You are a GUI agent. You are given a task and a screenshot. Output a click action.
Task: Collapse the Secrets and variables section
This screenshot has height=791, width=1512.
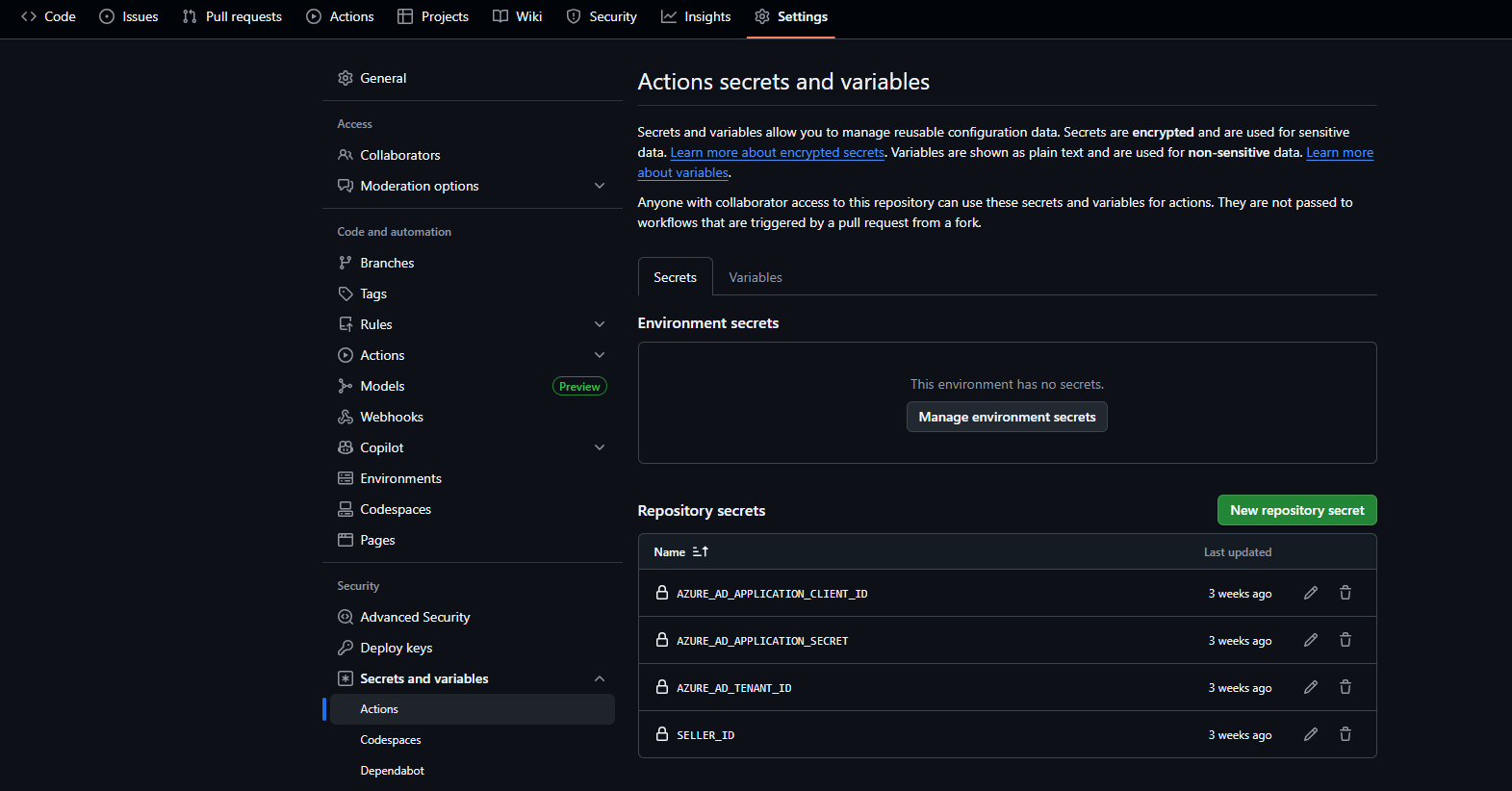tap(600, 678)
